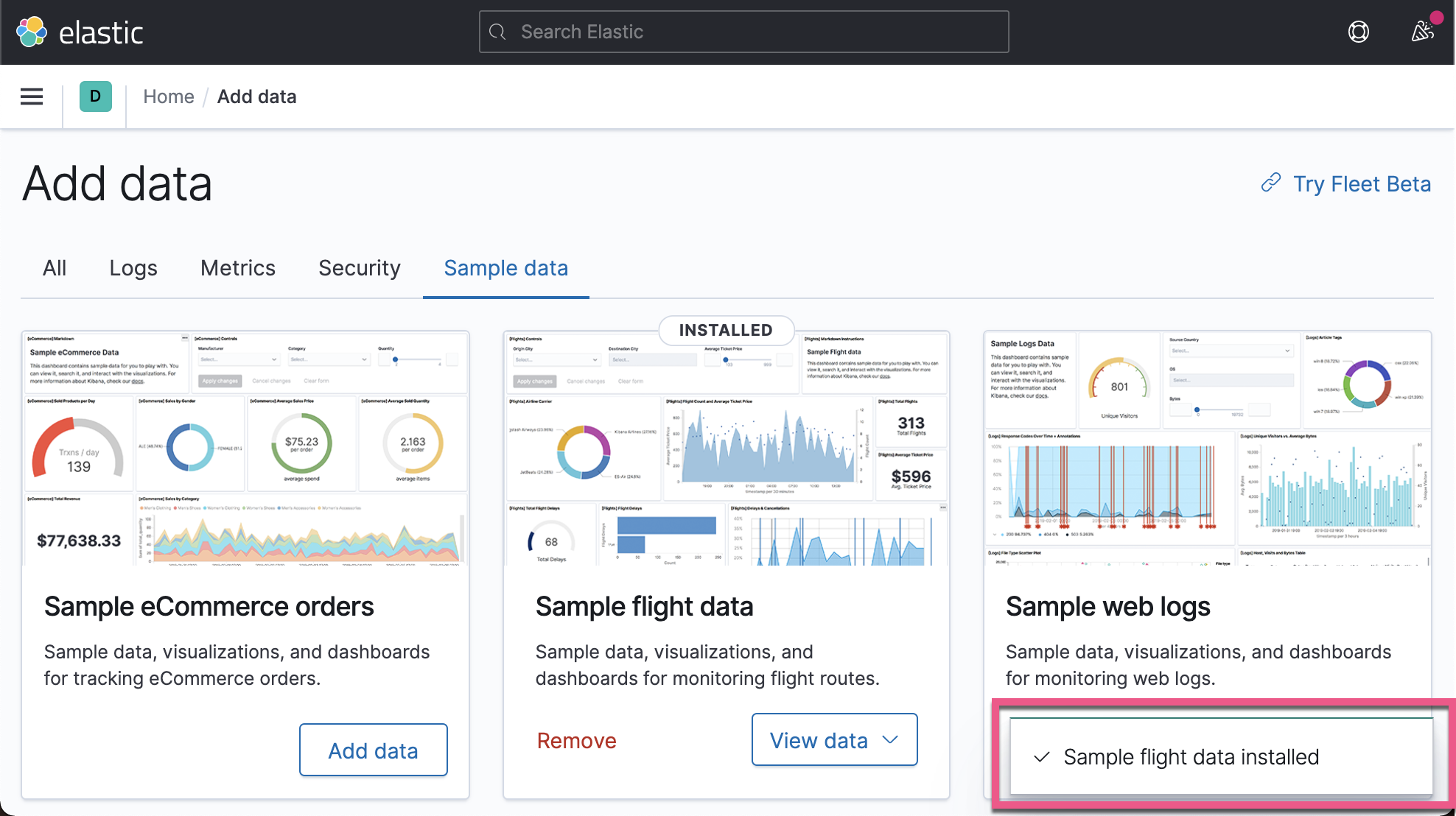Remove the Sample flight data
The height and width of the screenshot is (816, 1456).
(x=576, y=740)
